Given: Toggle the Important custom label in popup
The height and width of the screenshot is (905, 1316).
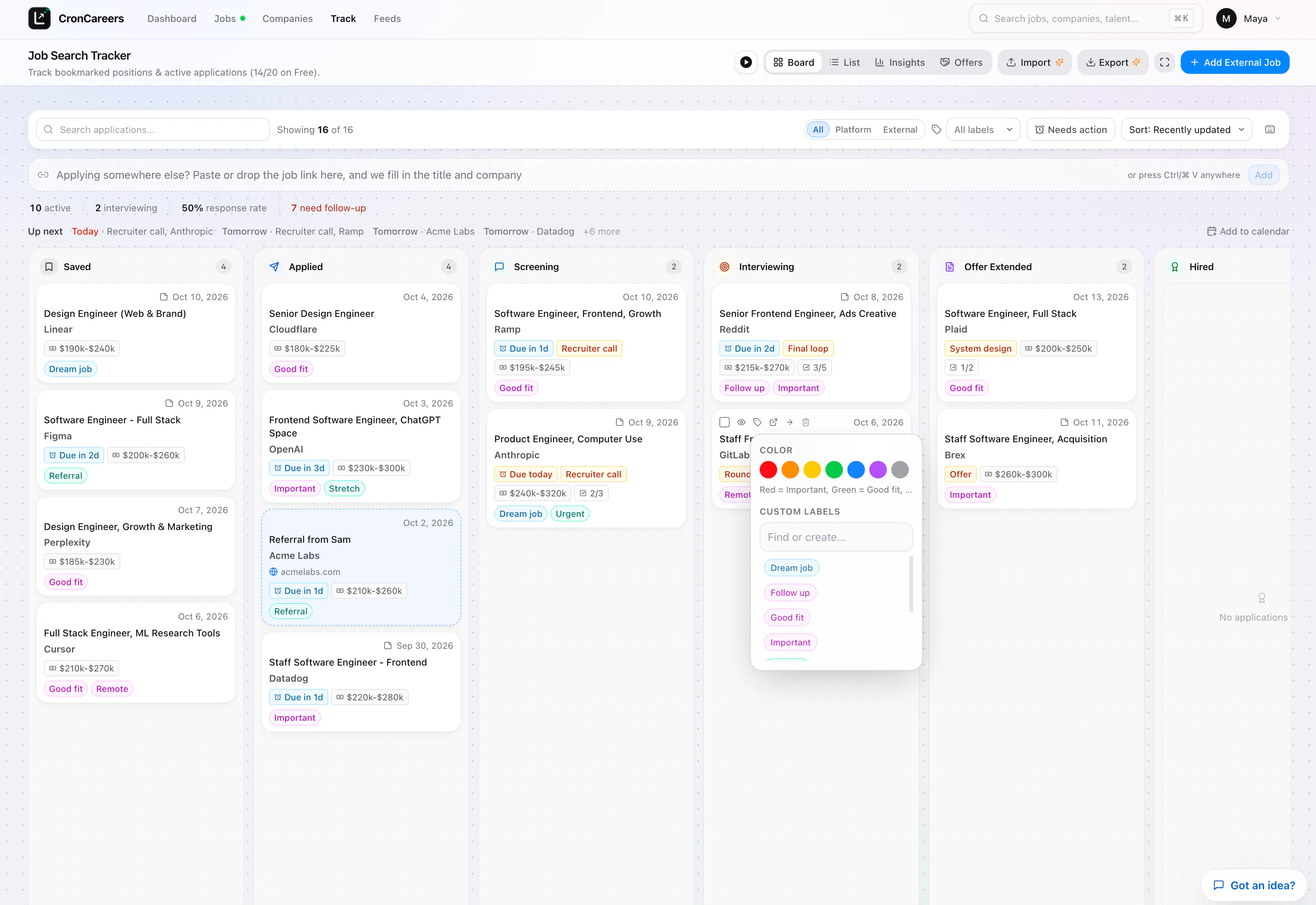Looking at the screenshot, I should point(790,643).
